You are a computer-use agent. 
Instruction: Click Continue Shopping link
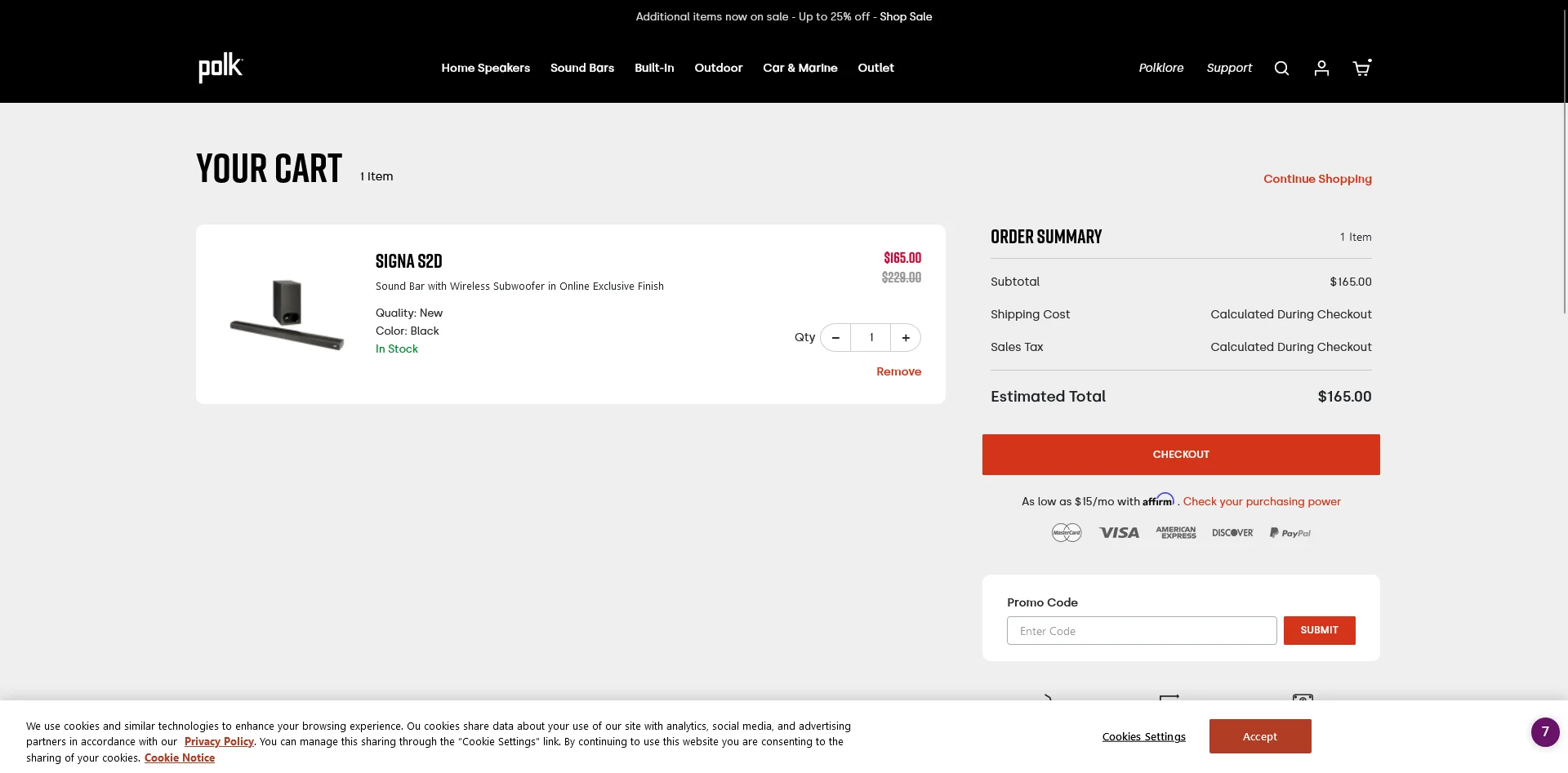click(x=1317, y=179)
